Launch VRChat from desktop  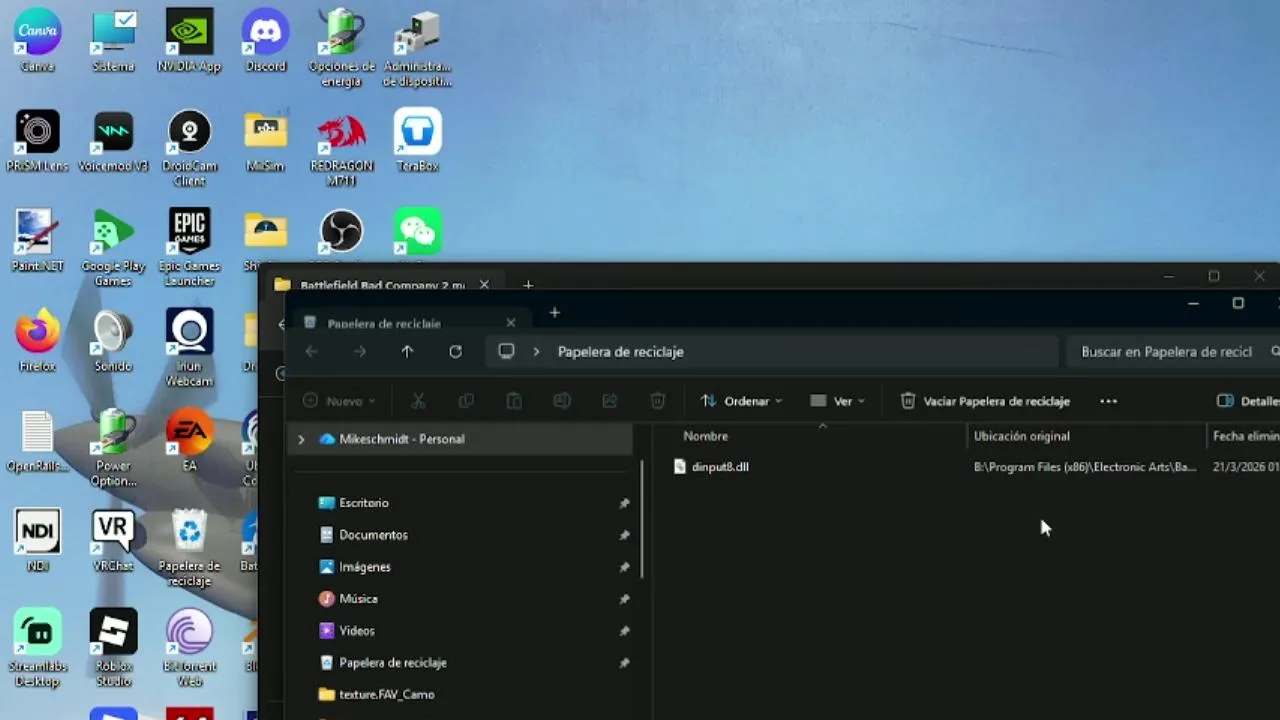point(113,541)
